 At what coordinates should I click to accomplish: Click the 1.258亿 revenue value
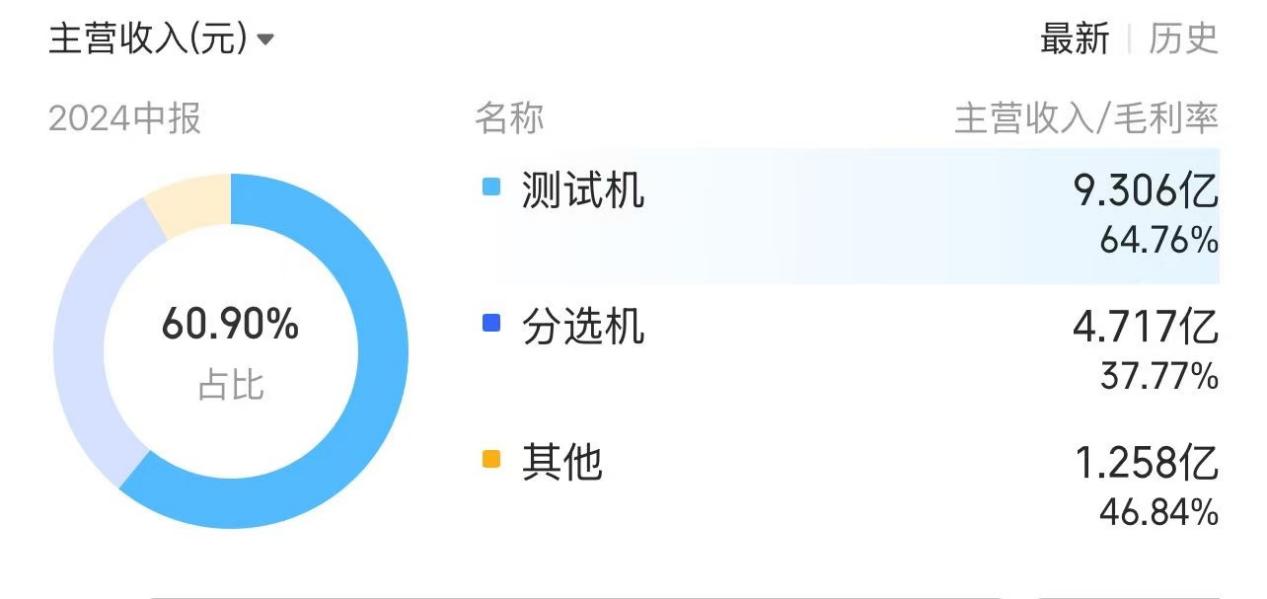pos(1146,462)
